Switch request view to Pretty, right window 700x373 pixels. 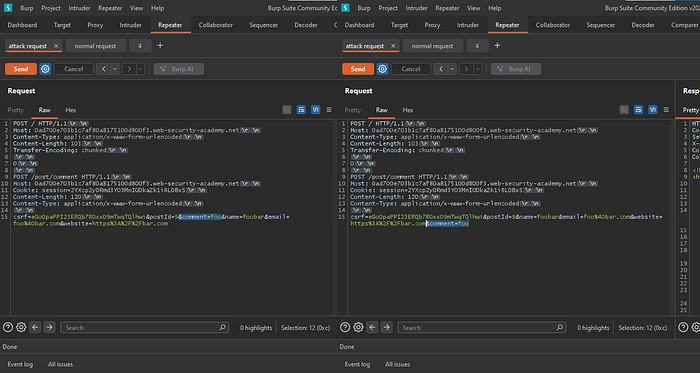[353, 110]
